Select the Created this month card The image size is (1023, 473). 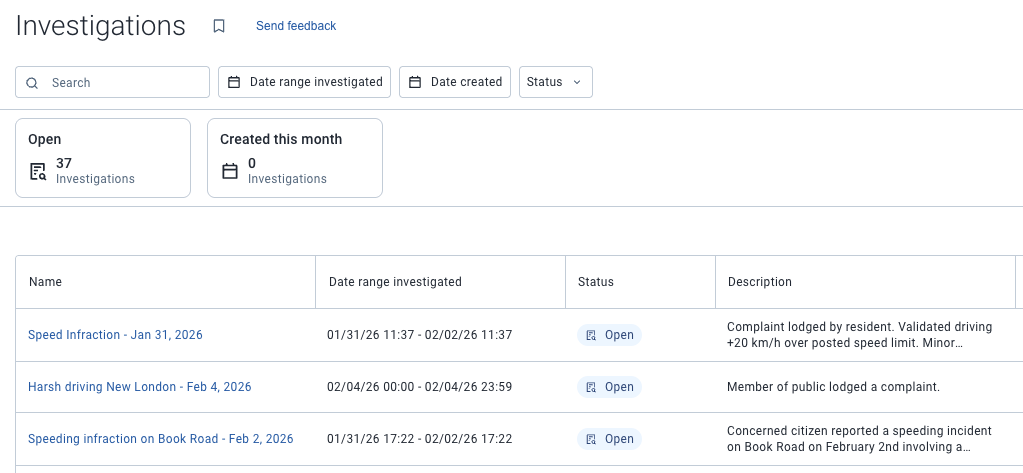[x=295, y=158]
